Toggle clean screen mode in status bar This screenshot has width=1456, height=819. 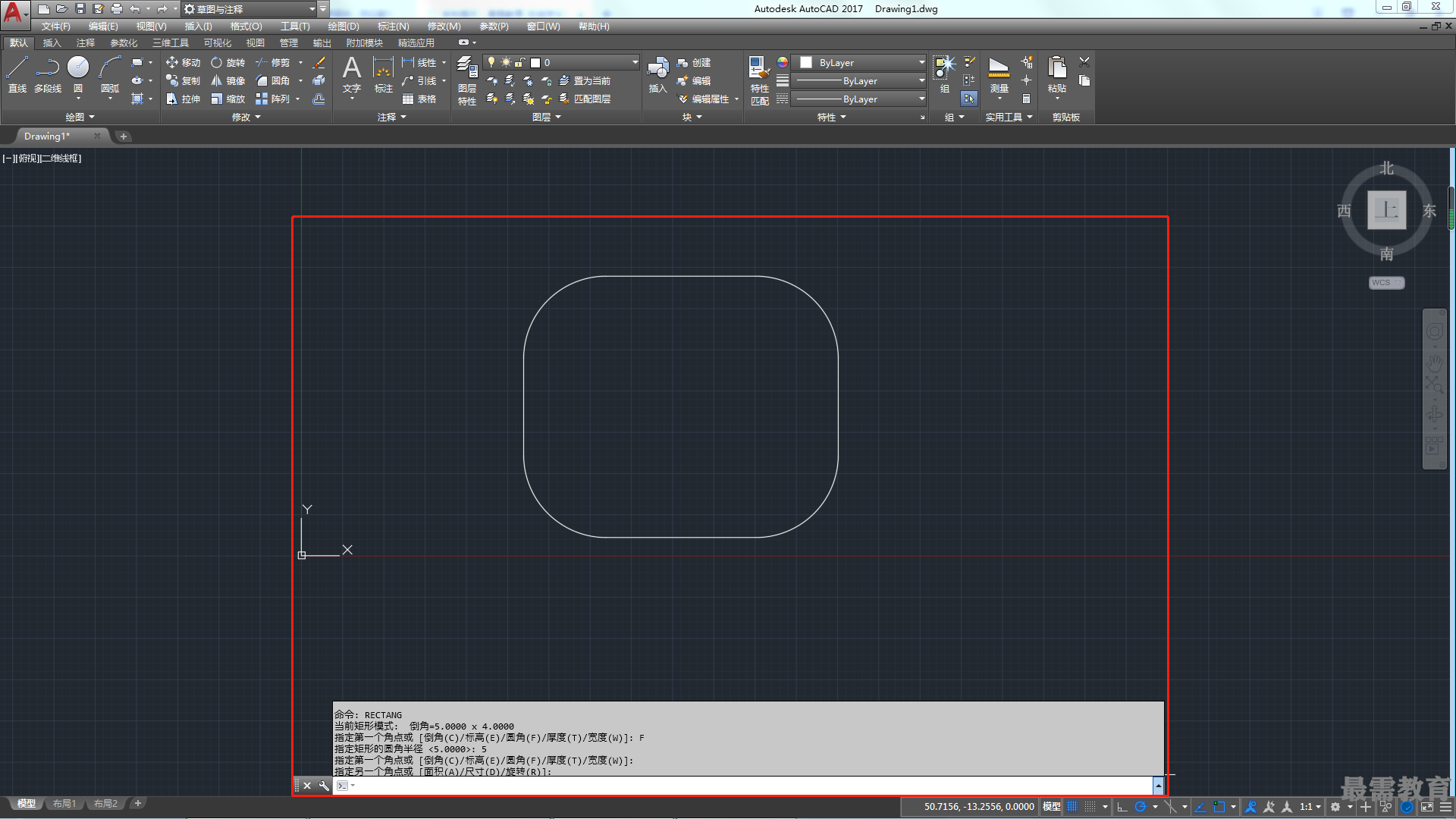1426,807
